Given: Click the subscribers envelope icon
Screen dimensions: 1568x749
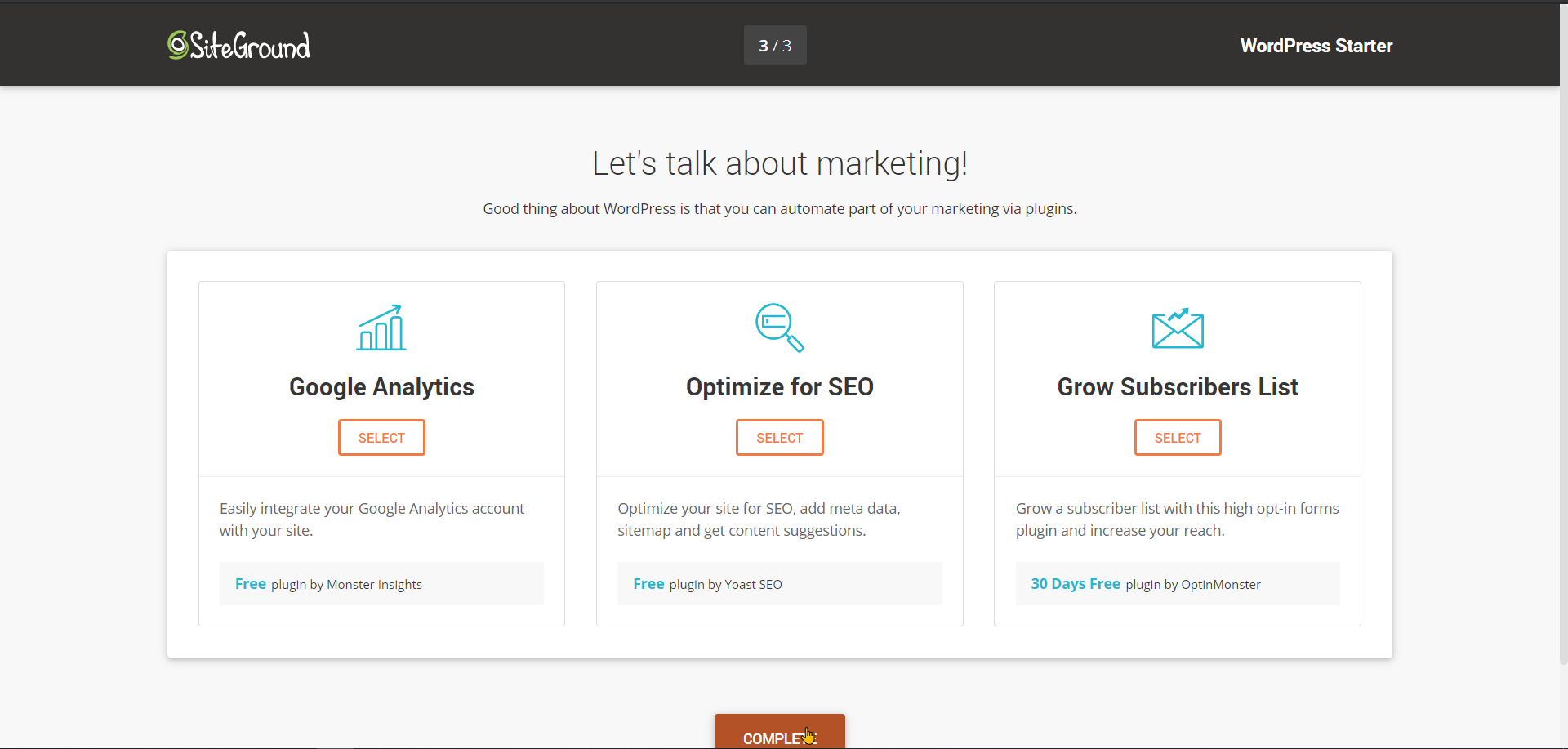Looking at the screenshot, I should coord(1178,328).
